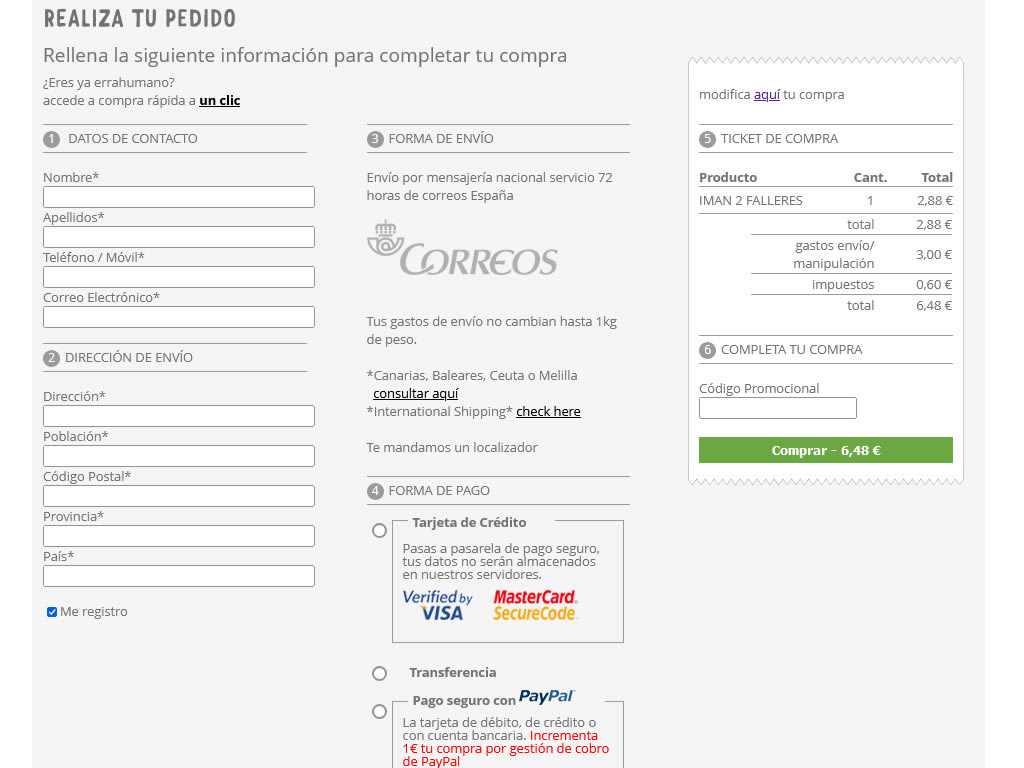The image size is (1024, 768).
Task: Click the Código Postal input box
Action: click(179, 496)
